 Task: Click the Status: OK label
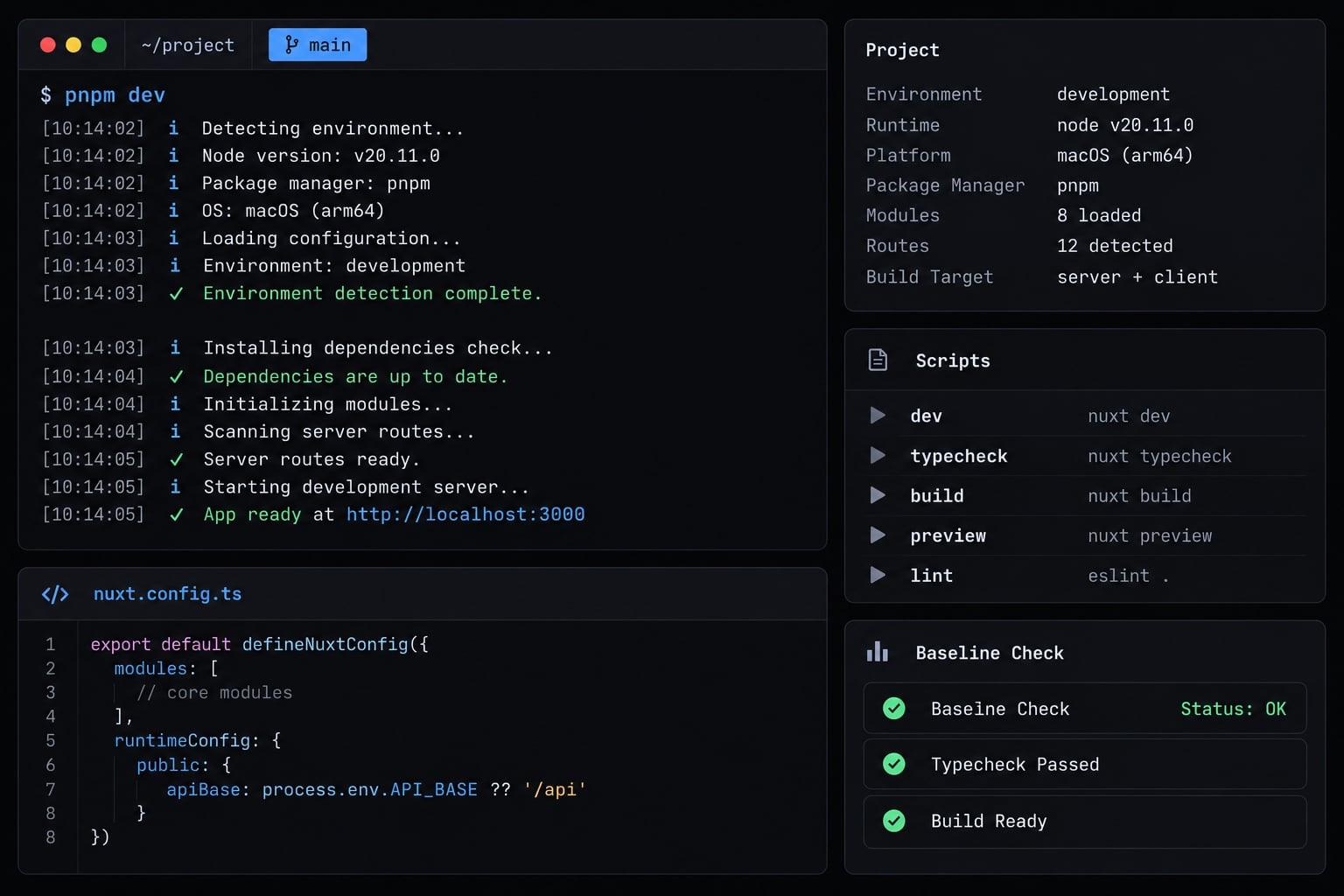coord(1233,709)
